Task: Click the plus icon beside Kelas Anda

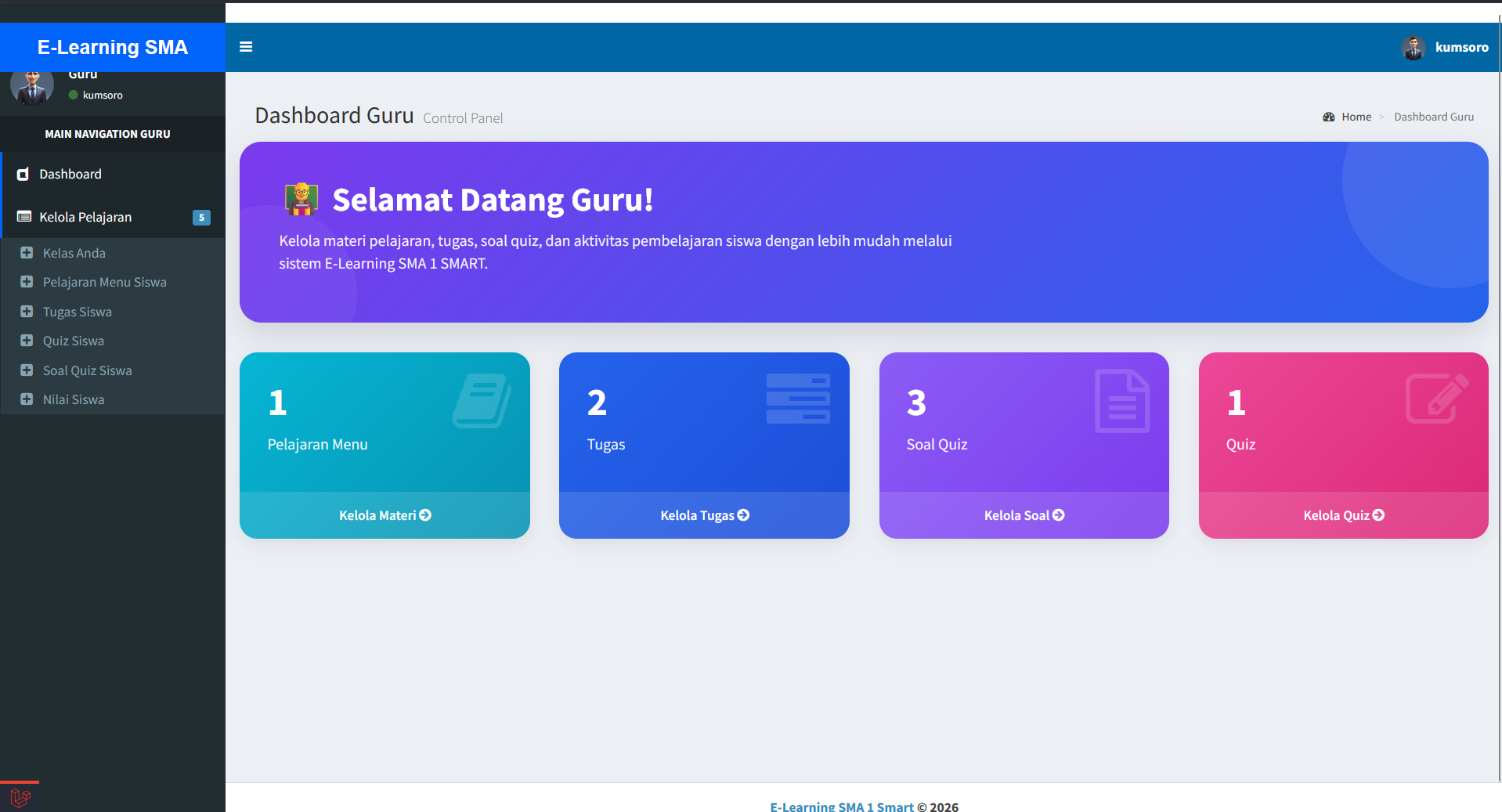Action: coord(27,253)
